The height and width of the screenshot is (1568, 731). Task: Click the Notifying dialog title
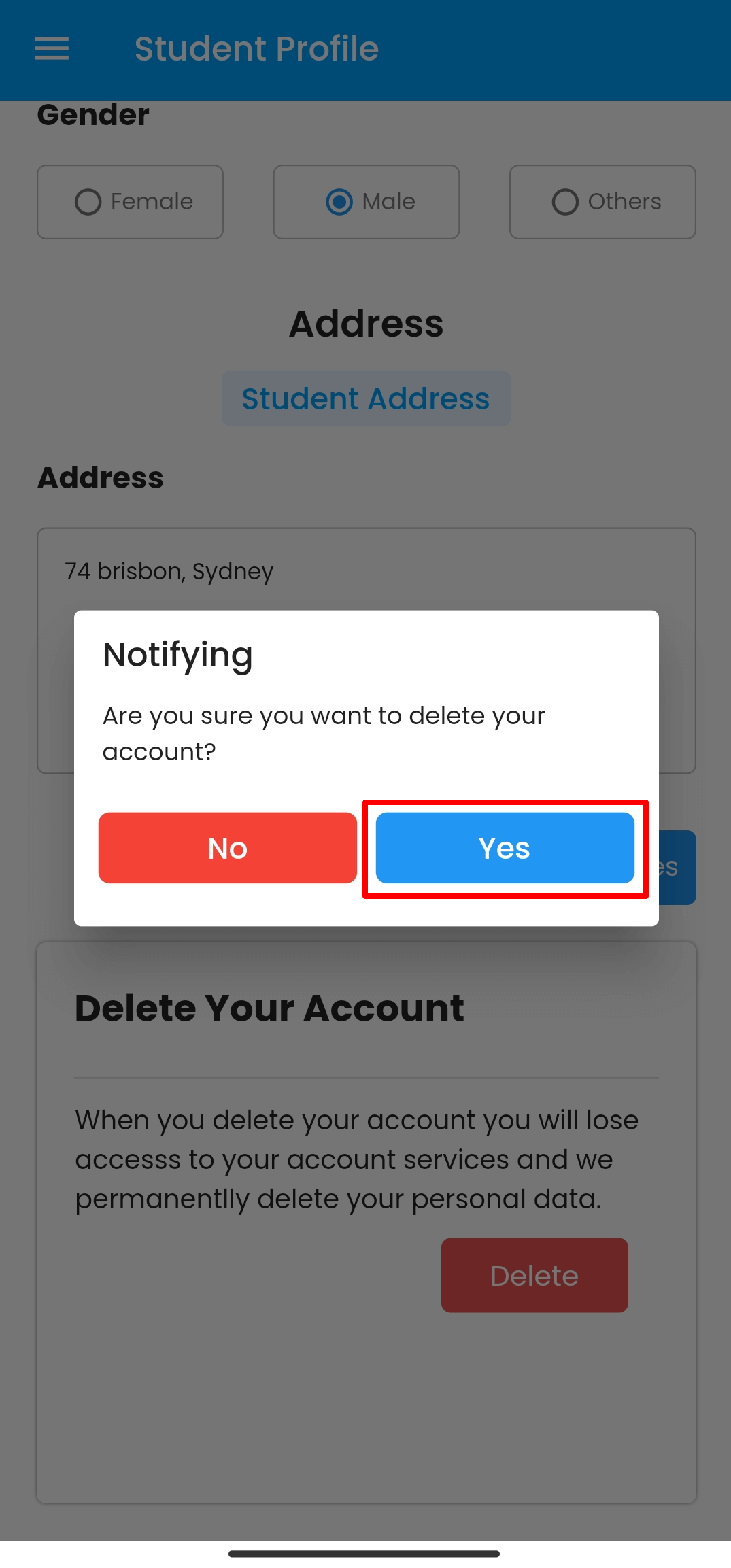[177, 655]
